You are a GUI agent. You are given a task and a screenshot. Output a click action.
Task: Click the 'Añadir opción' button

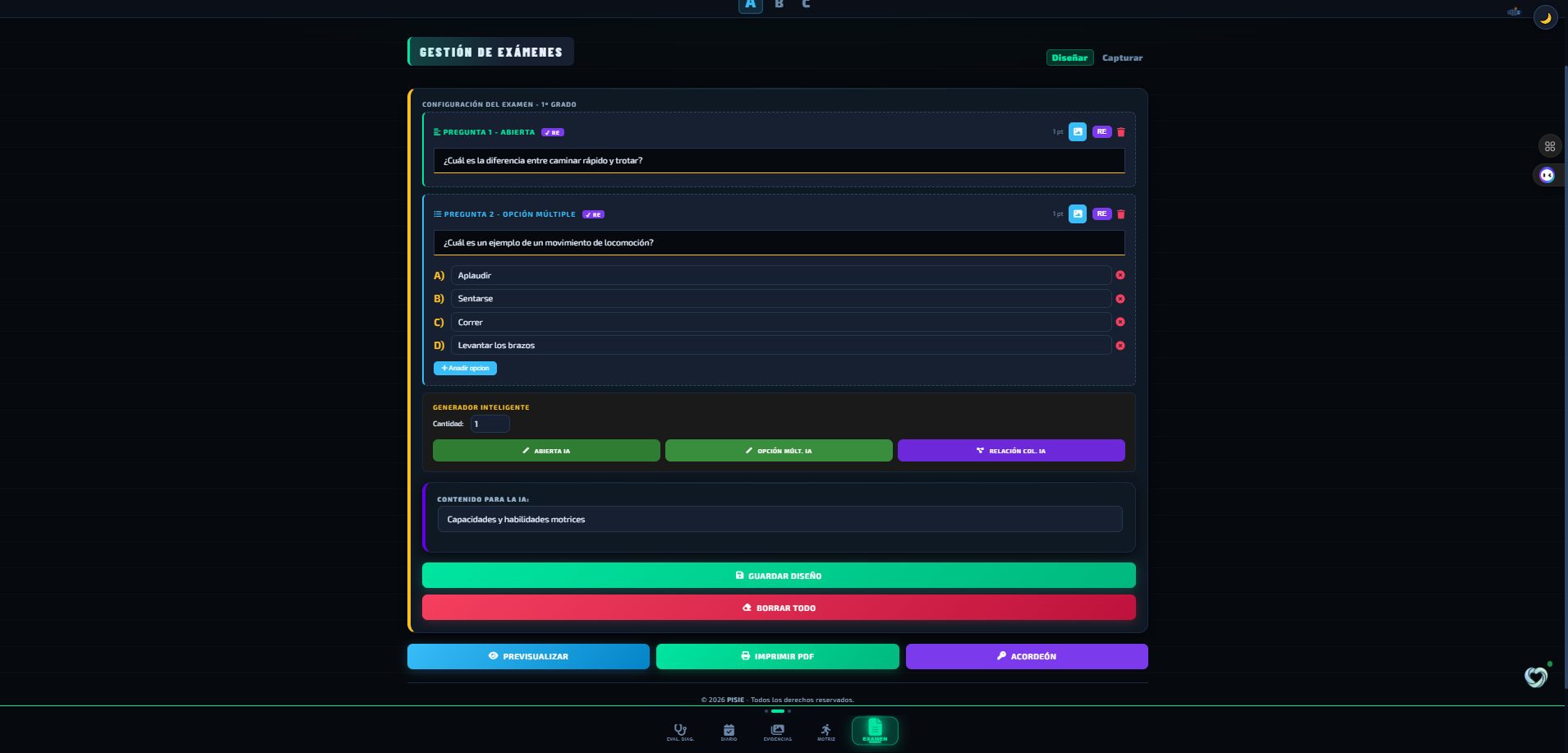(465, 368)
